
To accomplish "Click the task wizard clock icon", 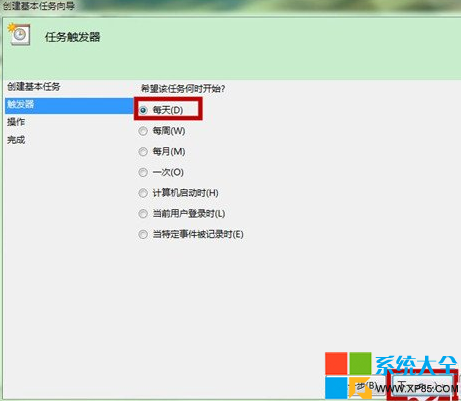I will point(19,34).
